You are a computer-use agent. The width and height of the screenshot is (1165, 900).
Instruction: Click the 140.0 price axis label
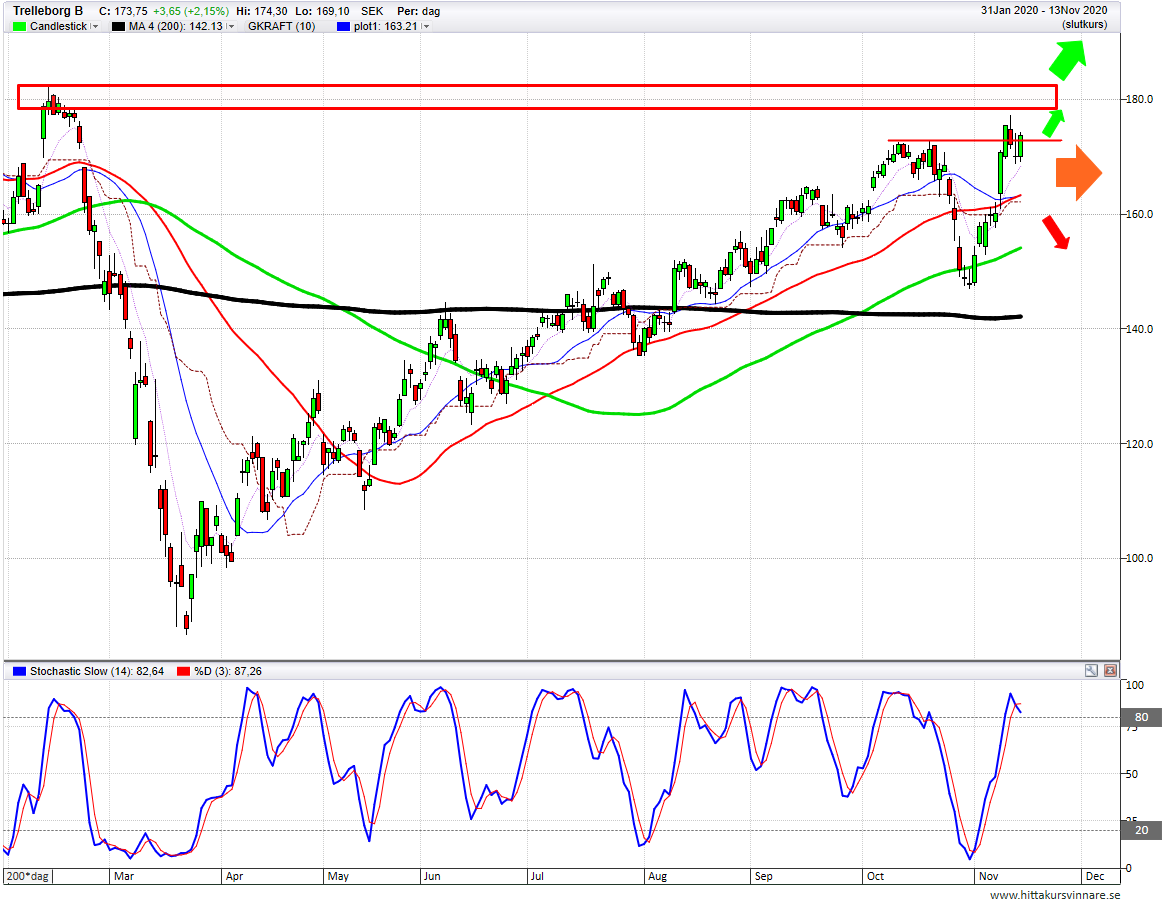click(1140, 328)
